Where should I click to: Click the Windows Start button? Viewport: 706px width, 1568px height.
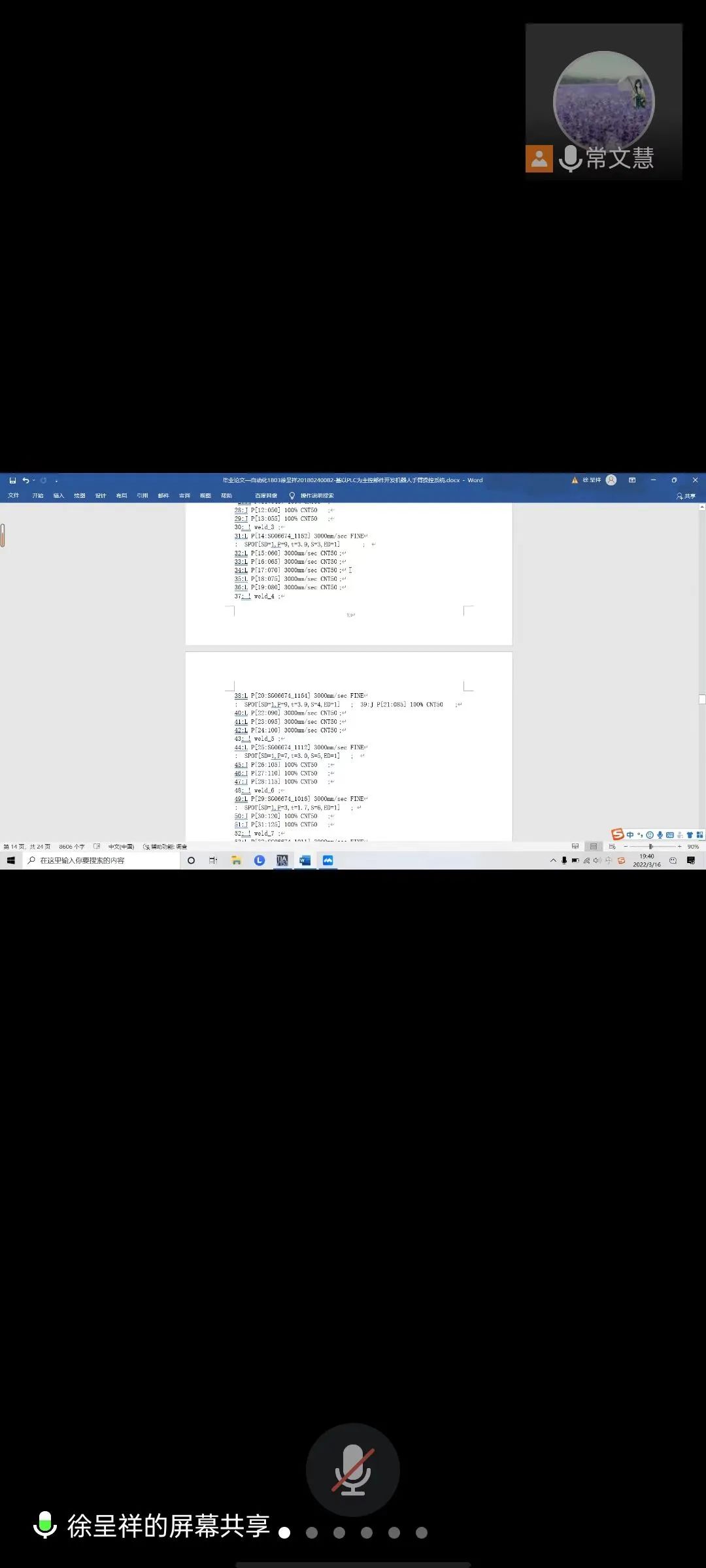coord(11,860)
